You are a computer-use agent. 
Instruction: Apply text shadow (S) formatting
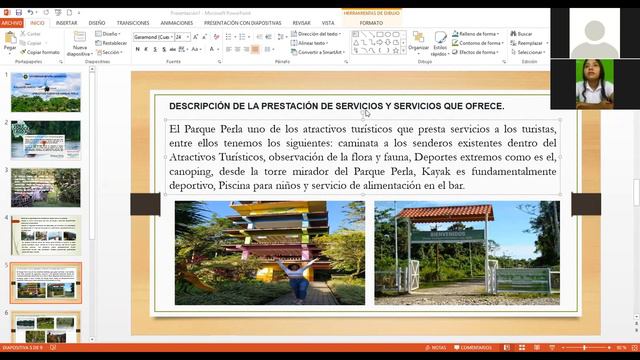(164, 49)
